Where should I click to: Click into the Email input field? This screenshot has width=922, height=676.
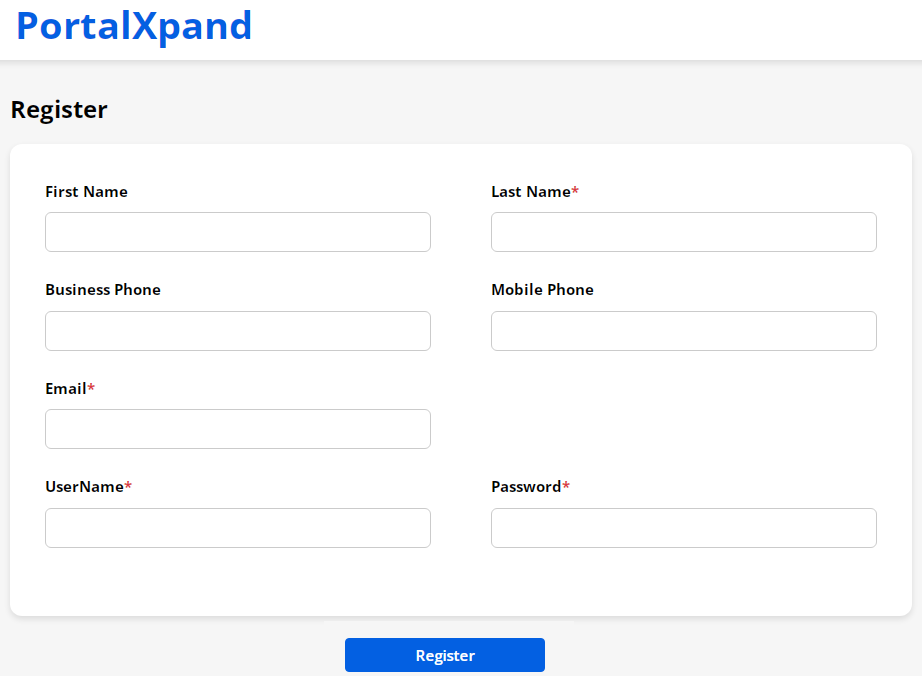pyautogui.click(x=237, y=429)
